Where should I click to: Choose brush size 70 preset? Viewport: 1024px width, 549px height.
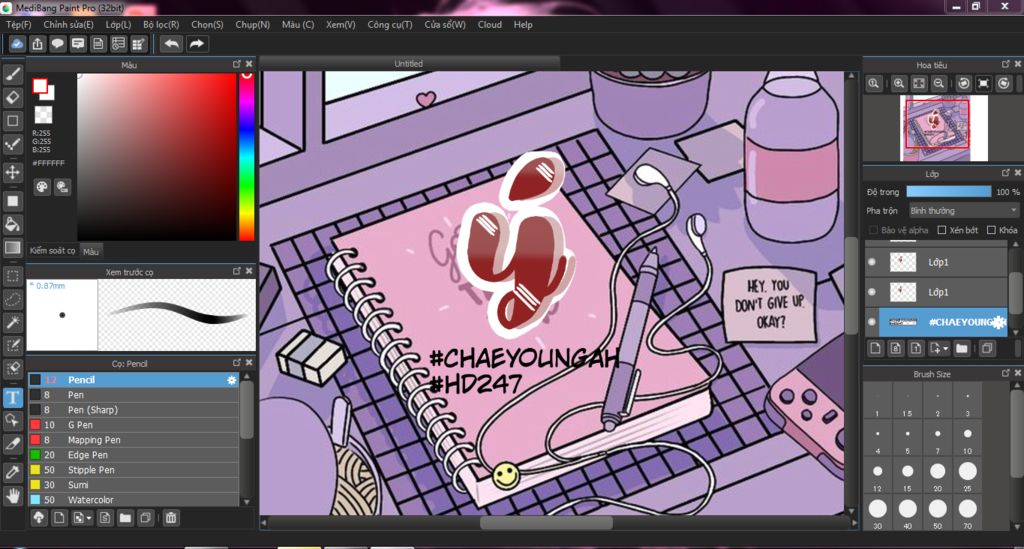968,513
